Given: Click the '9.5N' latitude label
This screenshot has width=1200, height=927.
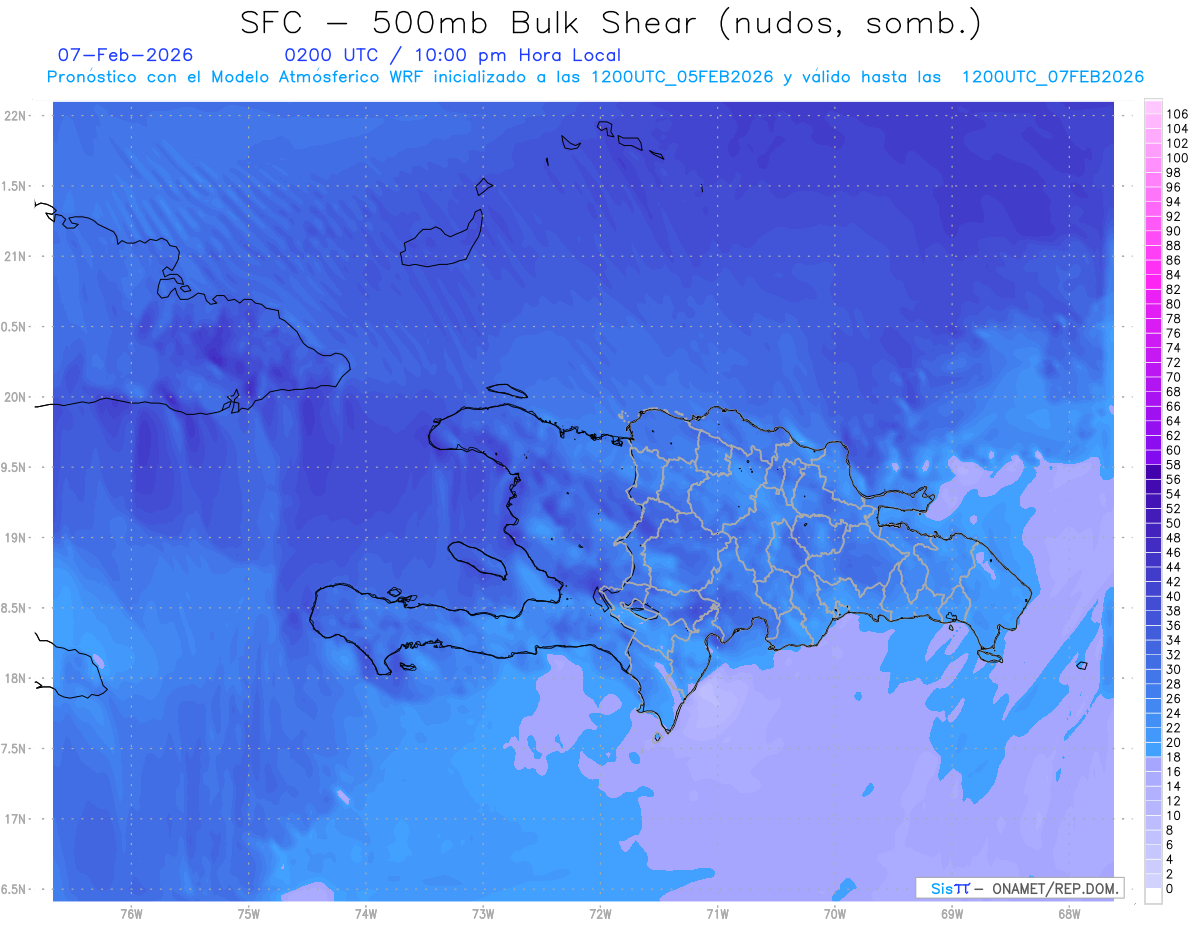Looking at the screenshot, I should point(14,467).
